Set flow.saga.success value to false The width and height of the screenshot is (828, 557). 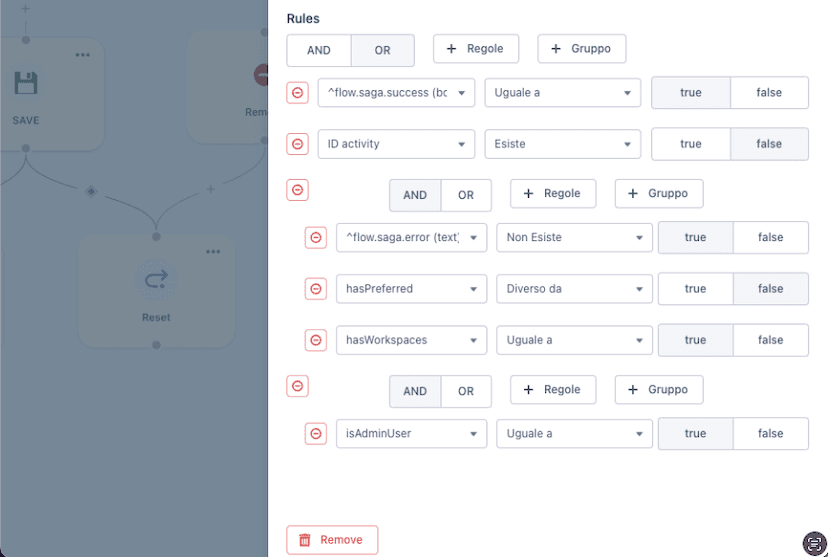(769, 93)
